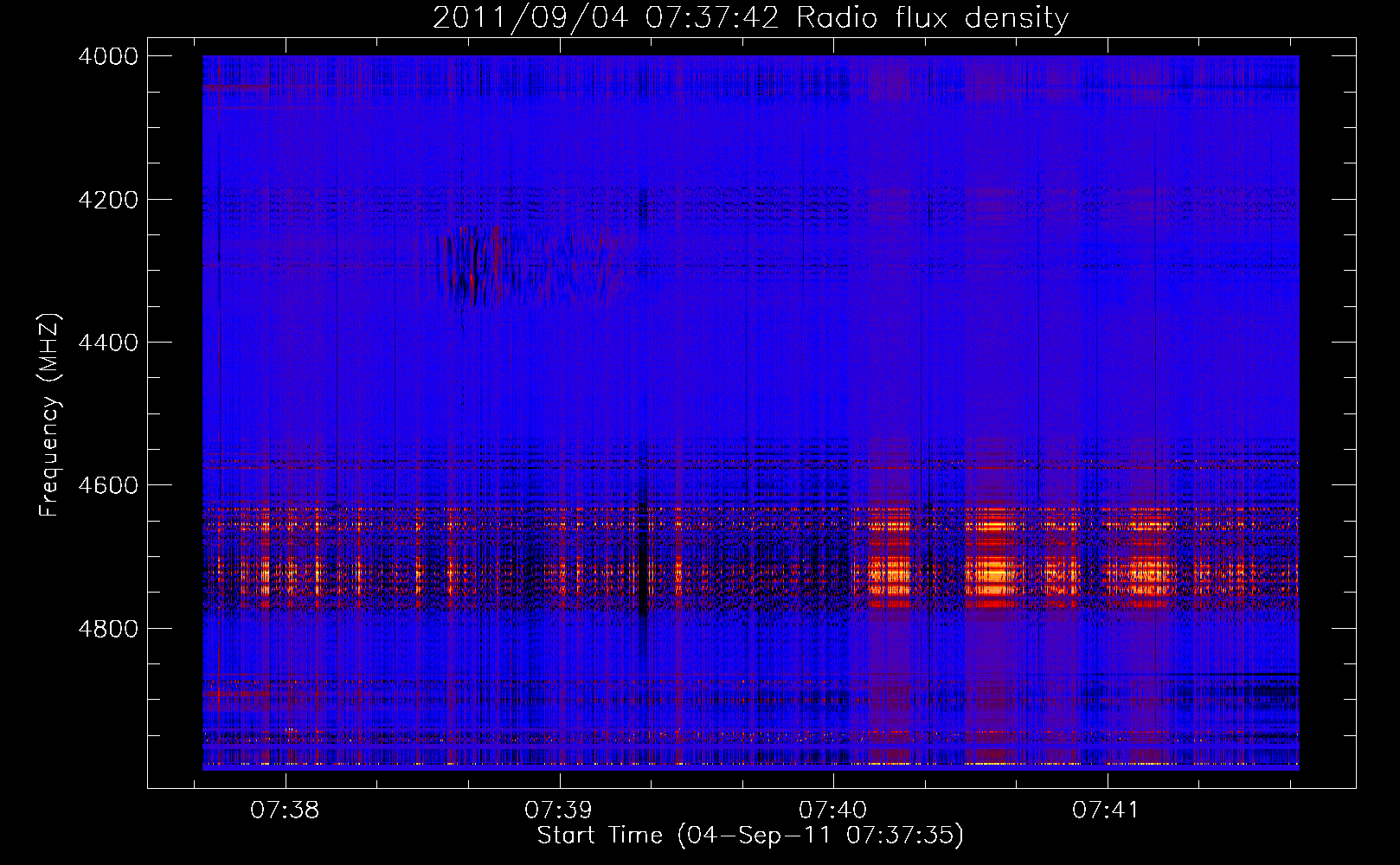Click the 4800 frequency tick label
The image size is (1400, 865).
(x=108, y=629)
